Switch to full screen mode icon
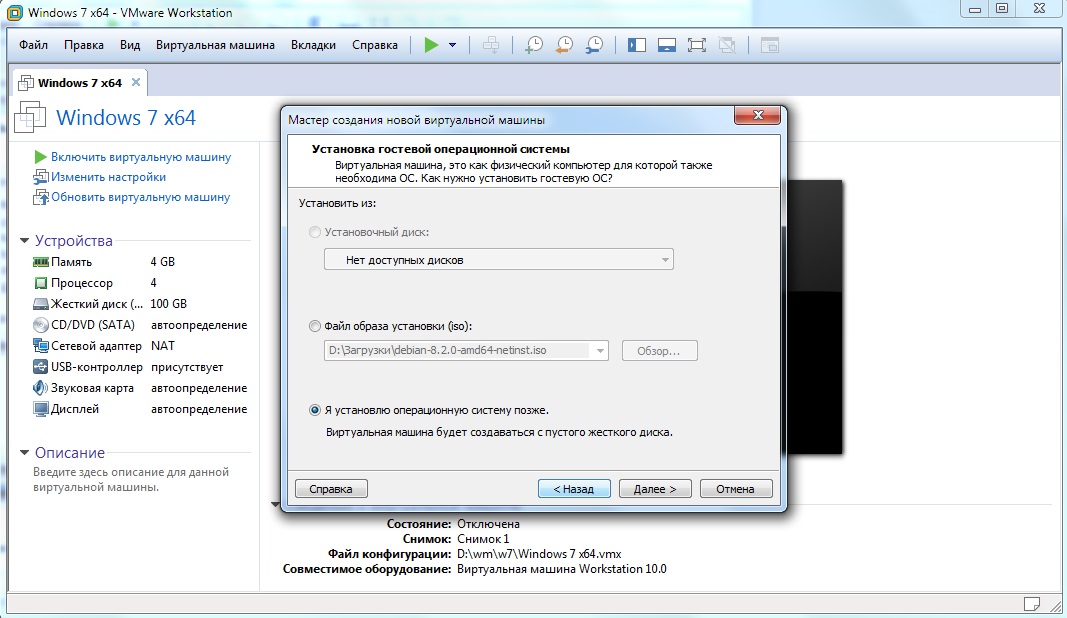The height and width of the screenshot is (618, 1067). pos(696,45)
